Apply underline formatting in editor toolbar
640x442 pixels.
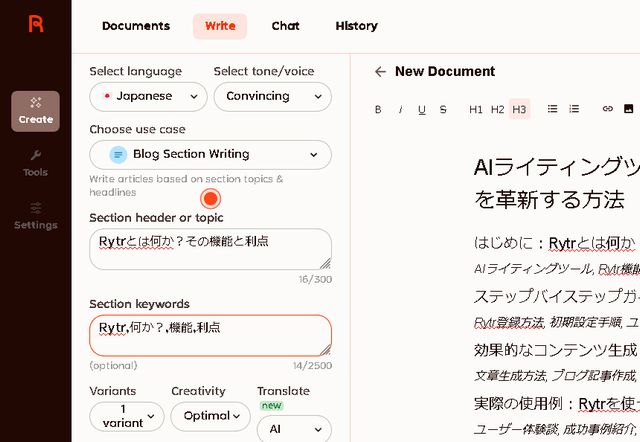pyautogui.click(x=421, y=109)
